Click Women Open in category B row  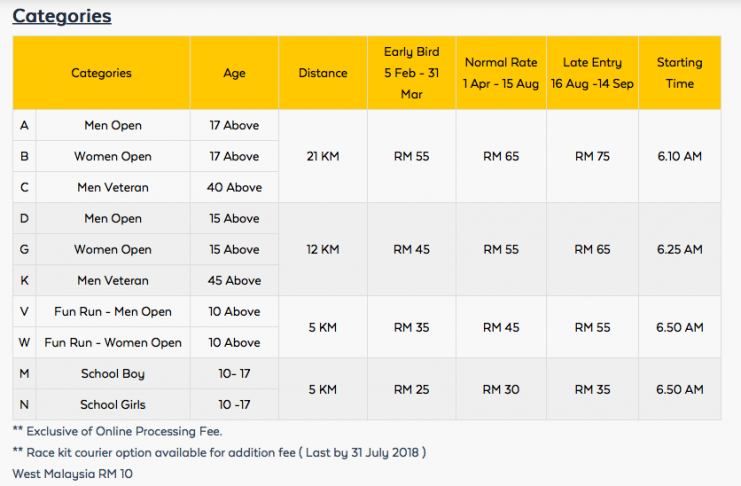point(113,156)
